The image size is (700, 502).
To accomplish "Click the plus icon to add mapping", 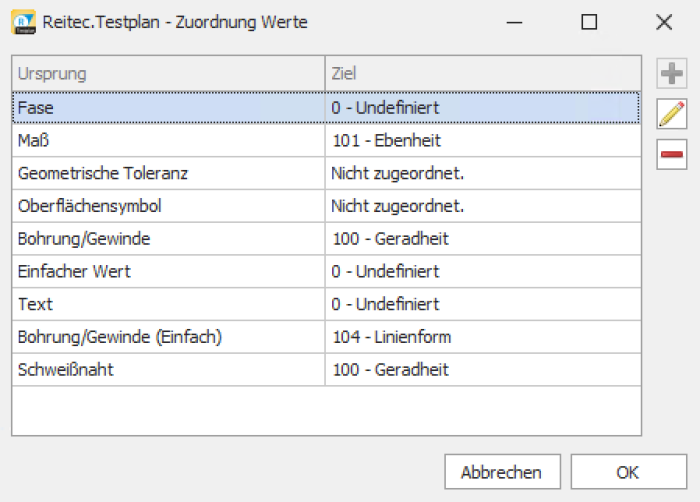I will pyautogui.click(x=671, y=73).
